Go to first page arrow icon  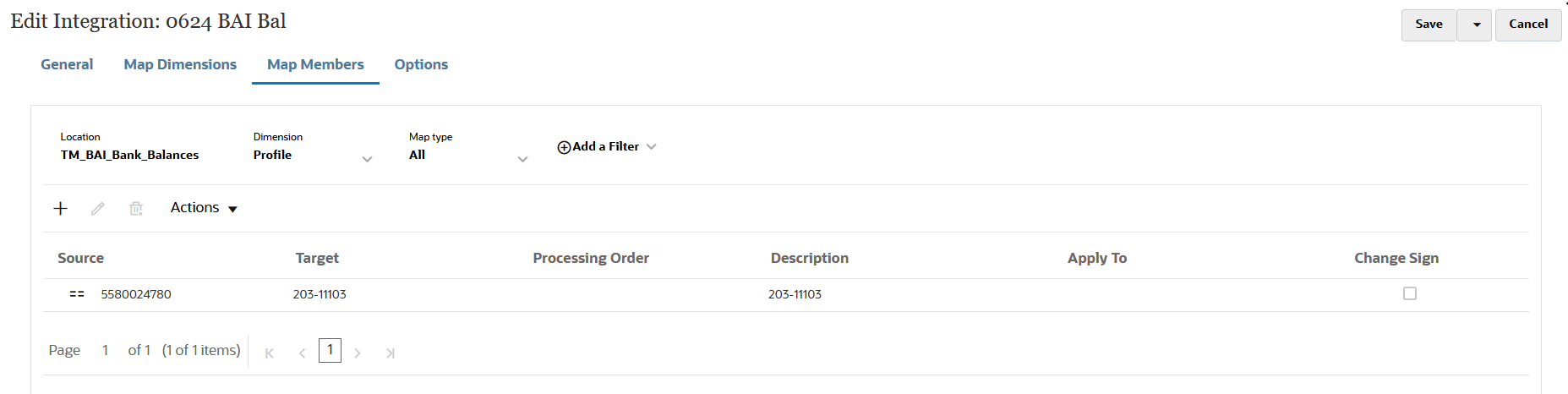click(x=270, y=353)
